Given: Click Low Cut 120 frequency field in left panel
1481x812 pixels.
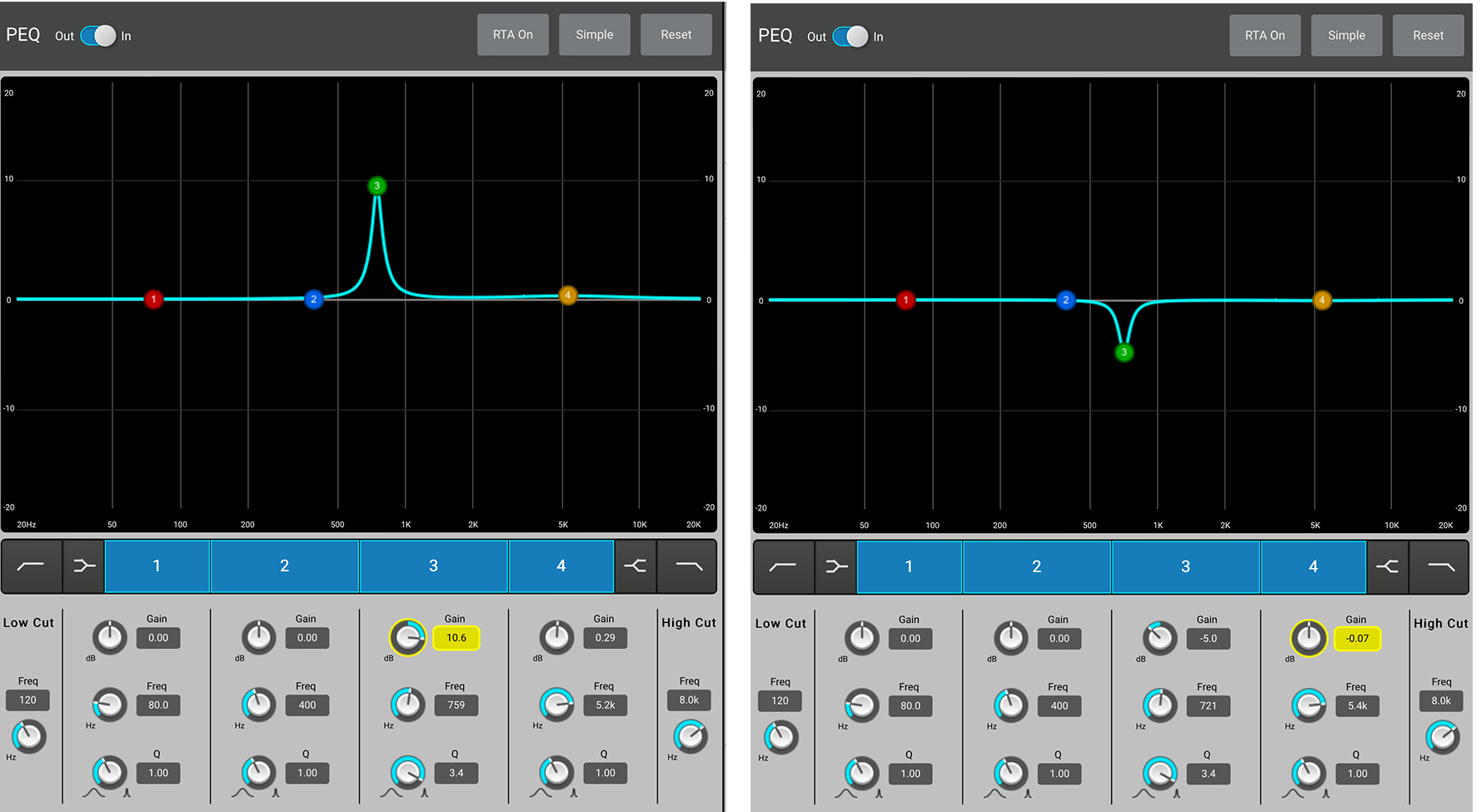Looking at the screenshot, I should (x=27, y=700).
